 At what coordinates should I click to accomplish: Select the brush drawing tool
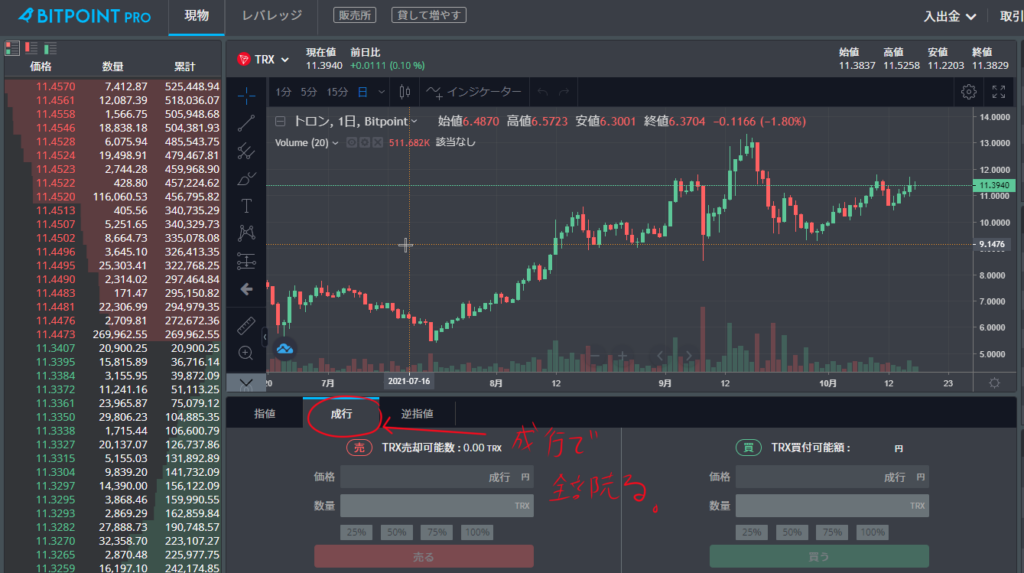(x=246, y=178)
